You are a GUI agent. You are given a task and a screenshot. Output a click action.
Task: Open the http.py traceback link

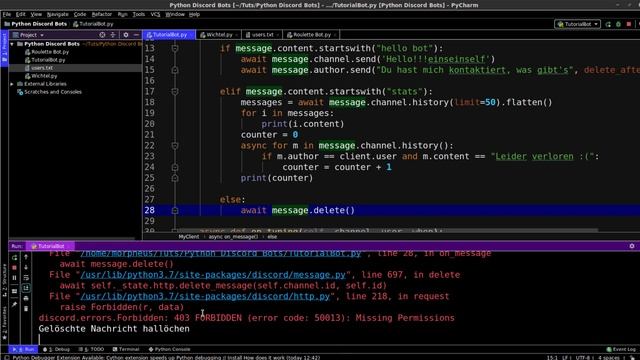click(205, 296)
